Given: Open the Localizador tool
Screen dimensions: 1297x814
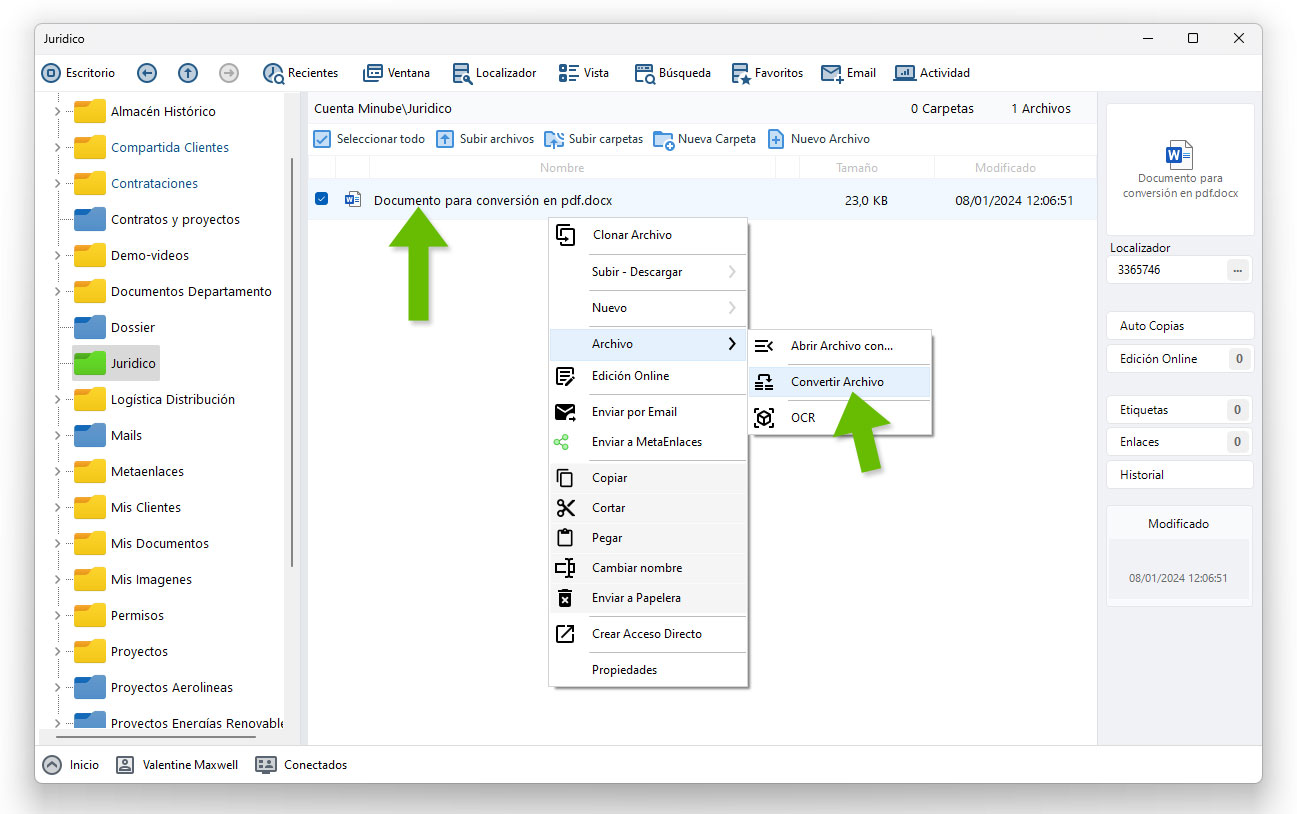Looking at the screenshot, I should tap(494, 73).
